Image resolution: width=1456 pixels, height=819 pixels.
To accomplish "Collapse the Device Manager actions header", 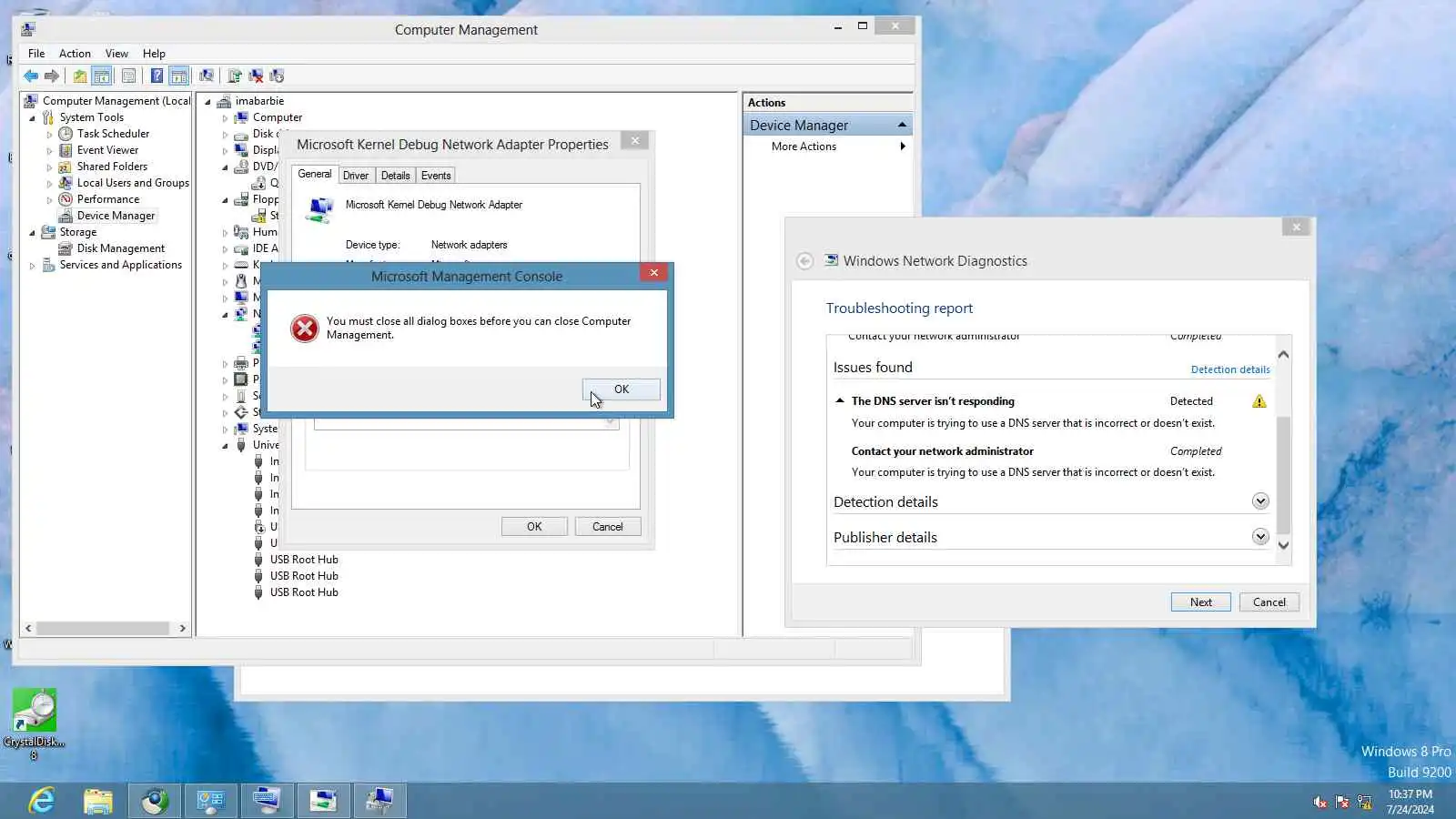I will pos(902,125).
